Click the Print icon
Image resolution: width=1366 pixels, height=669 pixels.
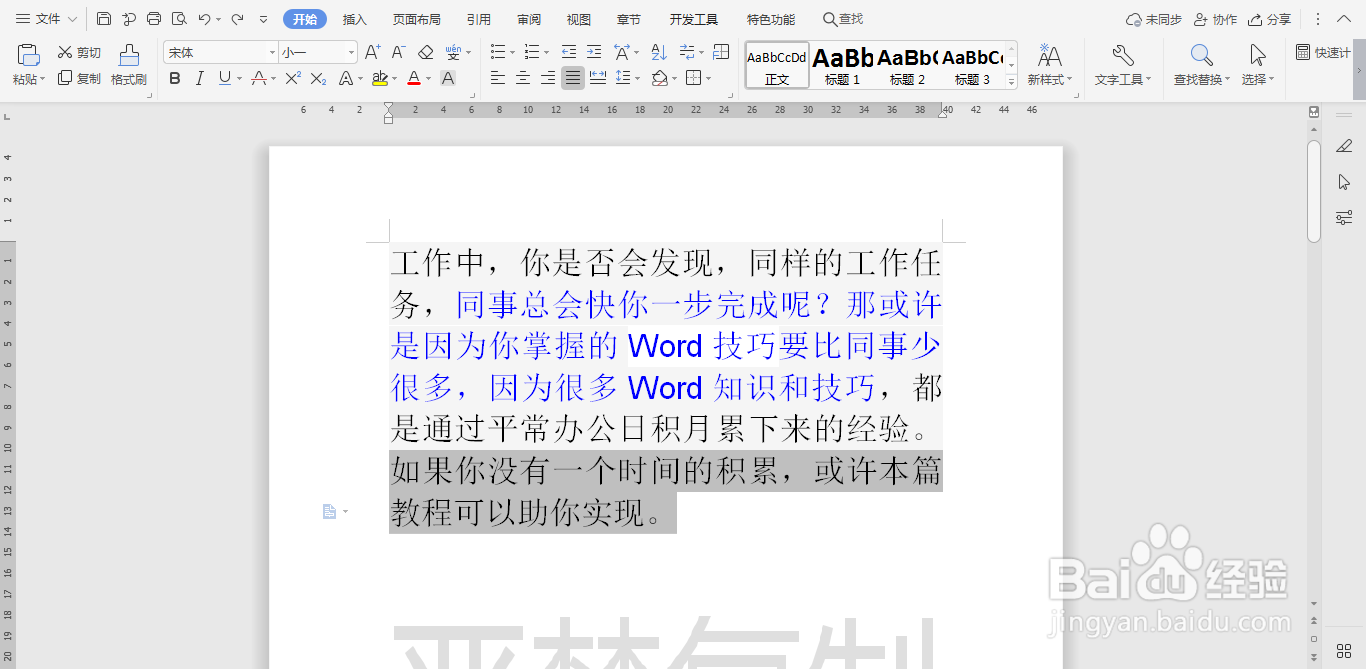click(x=154, y=19)
